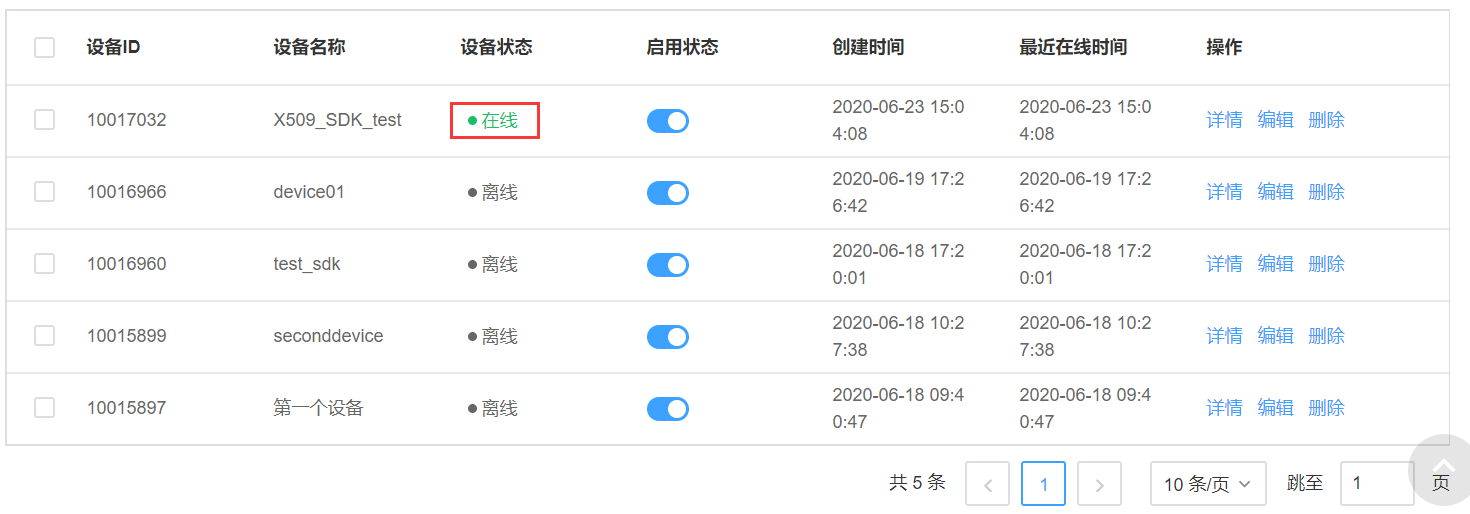1470x514 pixels.
Task: Turn off test_sdk enable switch
Action: pyautogui.click(x=668, y=265)
